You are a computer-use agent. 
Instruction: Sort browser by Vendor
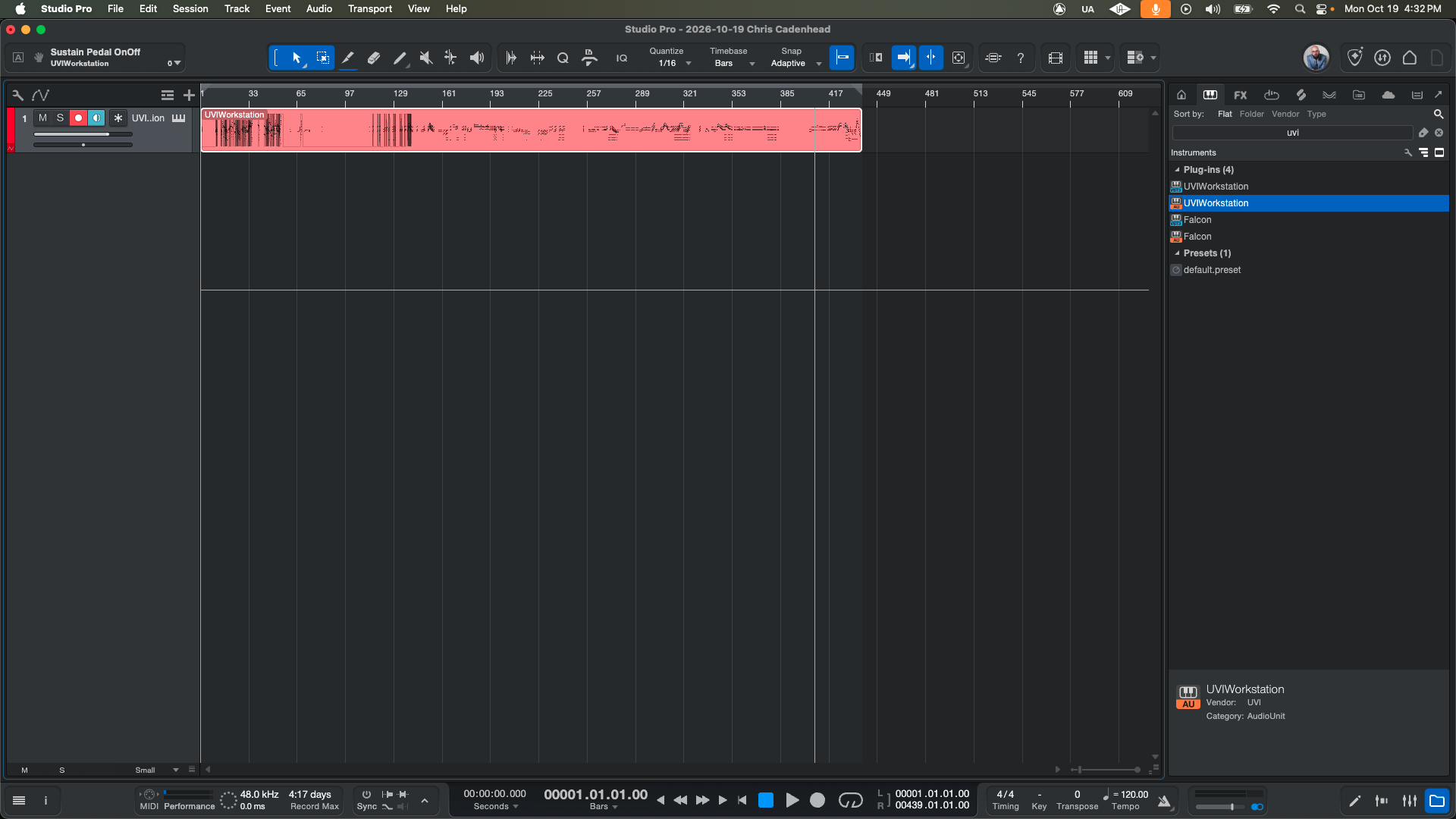[x=1285, y=114]
